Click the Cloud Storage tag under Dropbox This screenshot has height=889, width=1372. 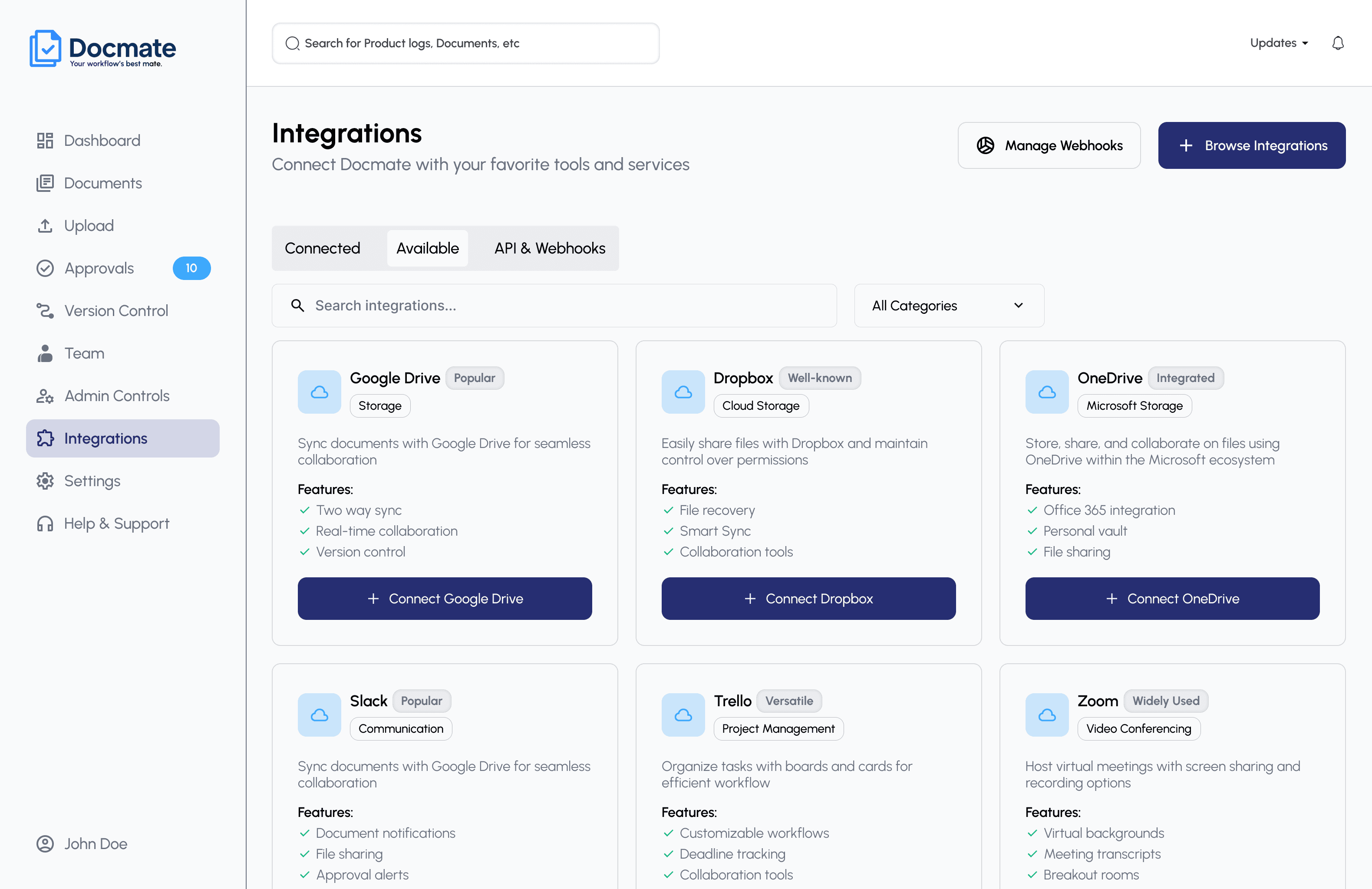click(x=761, y=406)
